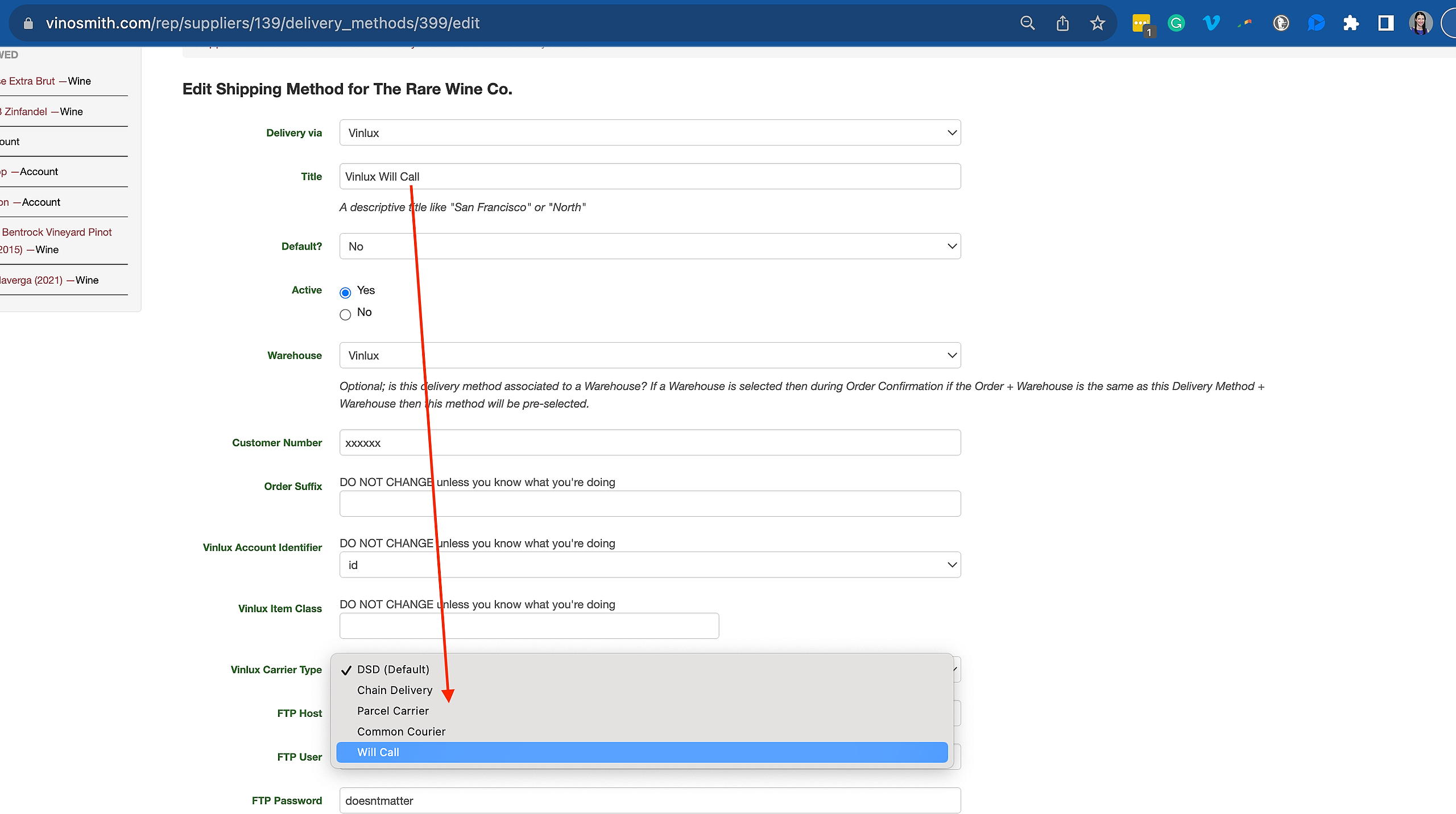Click the Customer Number field

click(x=650, y=442)
